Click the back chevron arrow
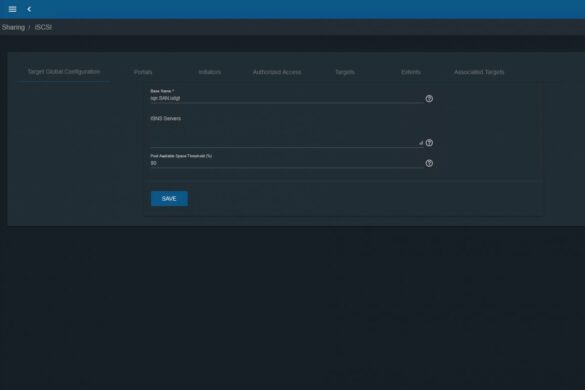Screen dimensions: 585x390 (29, 9)
